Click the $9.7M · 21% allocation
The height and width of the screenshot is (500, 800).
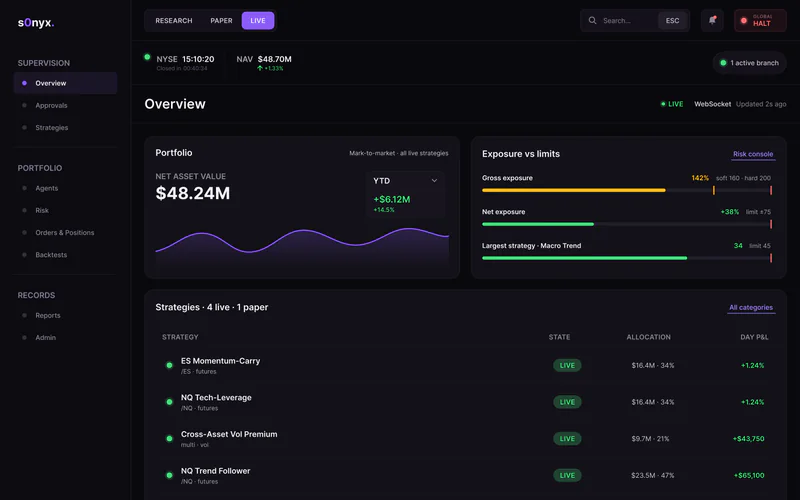click(x=650, y=439)
